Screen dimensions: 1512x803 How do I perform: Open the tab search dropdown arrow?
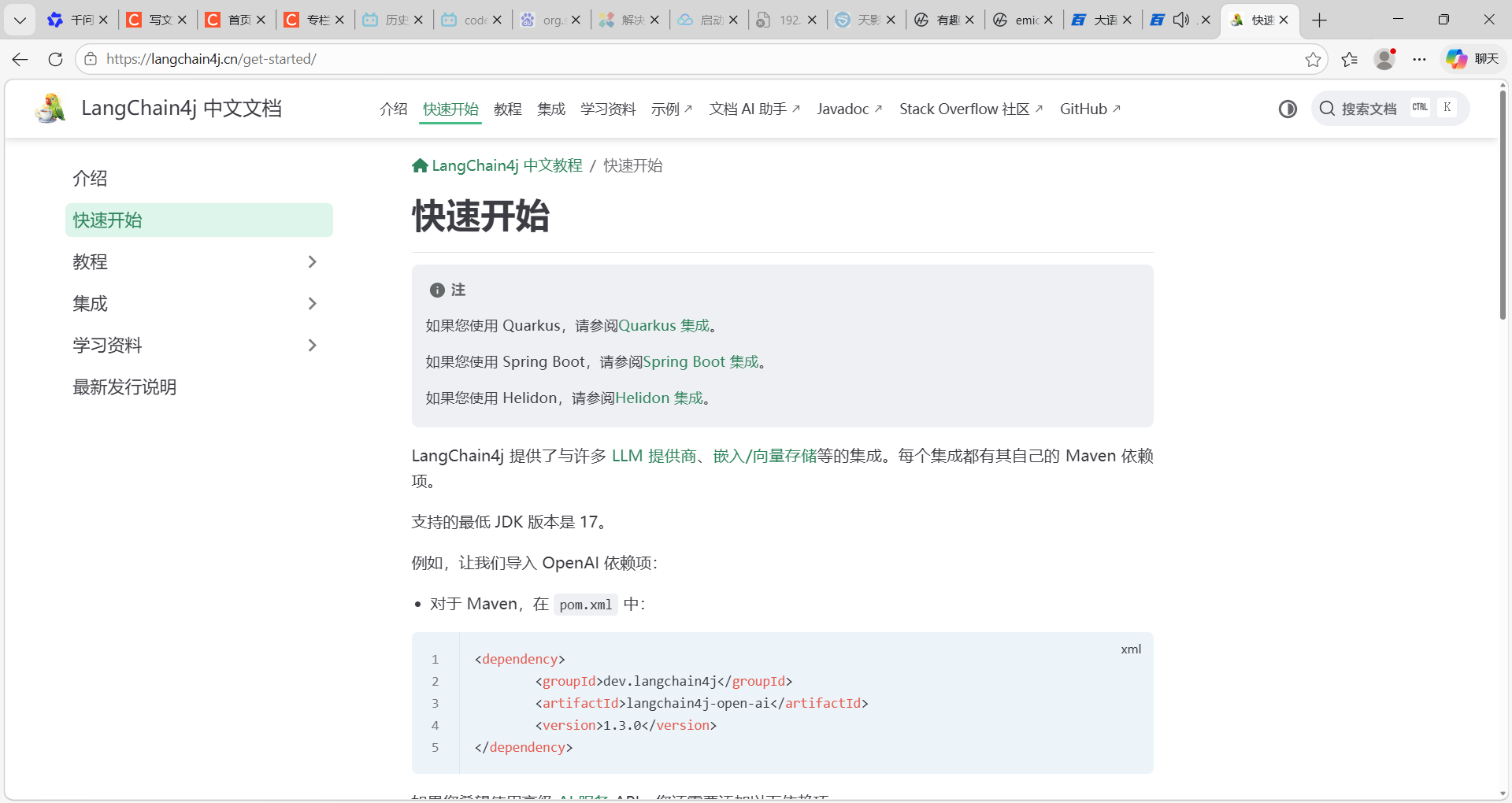20,20
